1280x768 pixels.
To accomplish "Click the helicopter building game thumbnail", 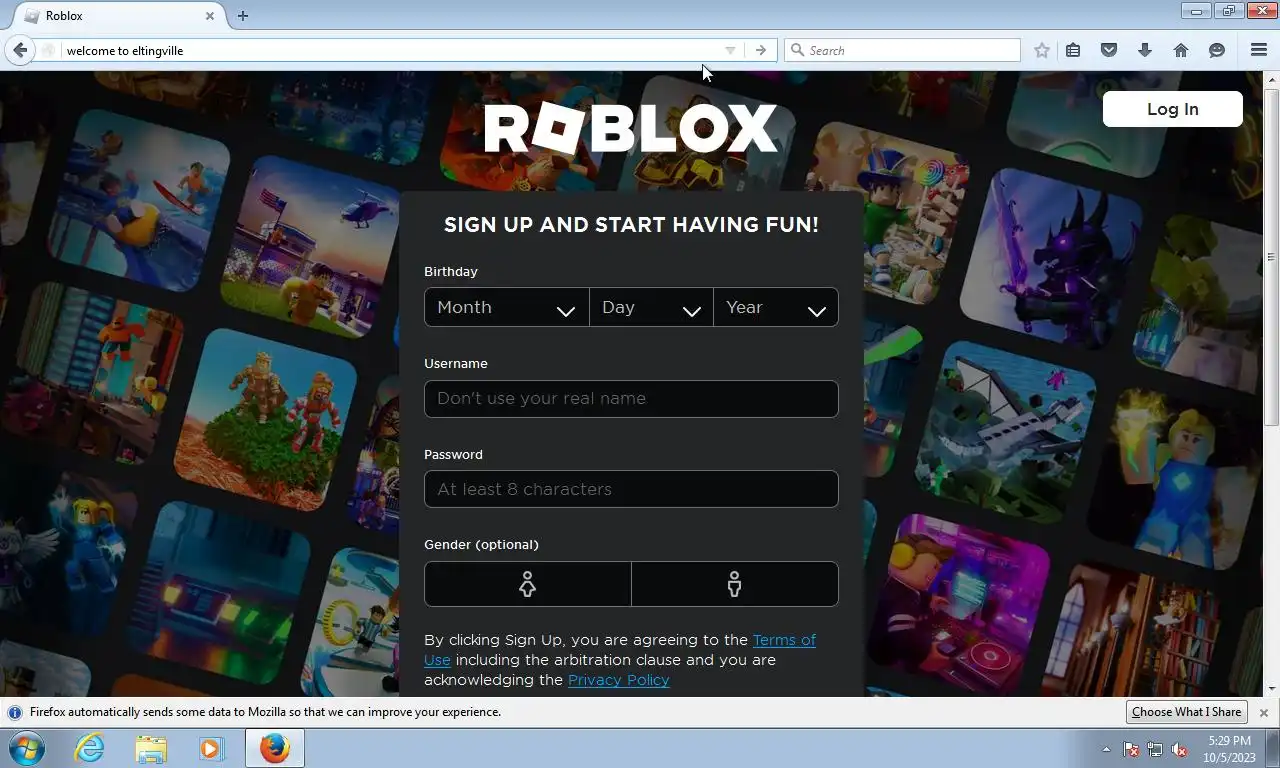I will [x=310, y=247].
